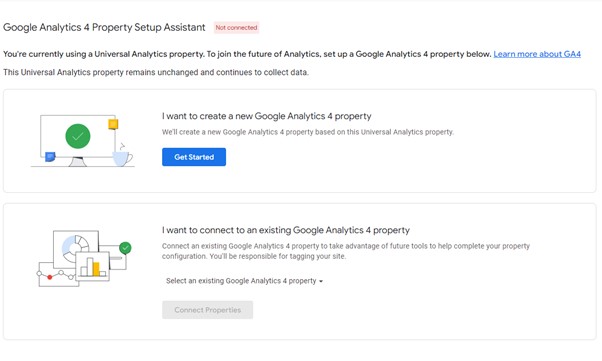Click the heading about creating new GA4 property
Viewport: 602px width, 361px height.
coord(266,116)
